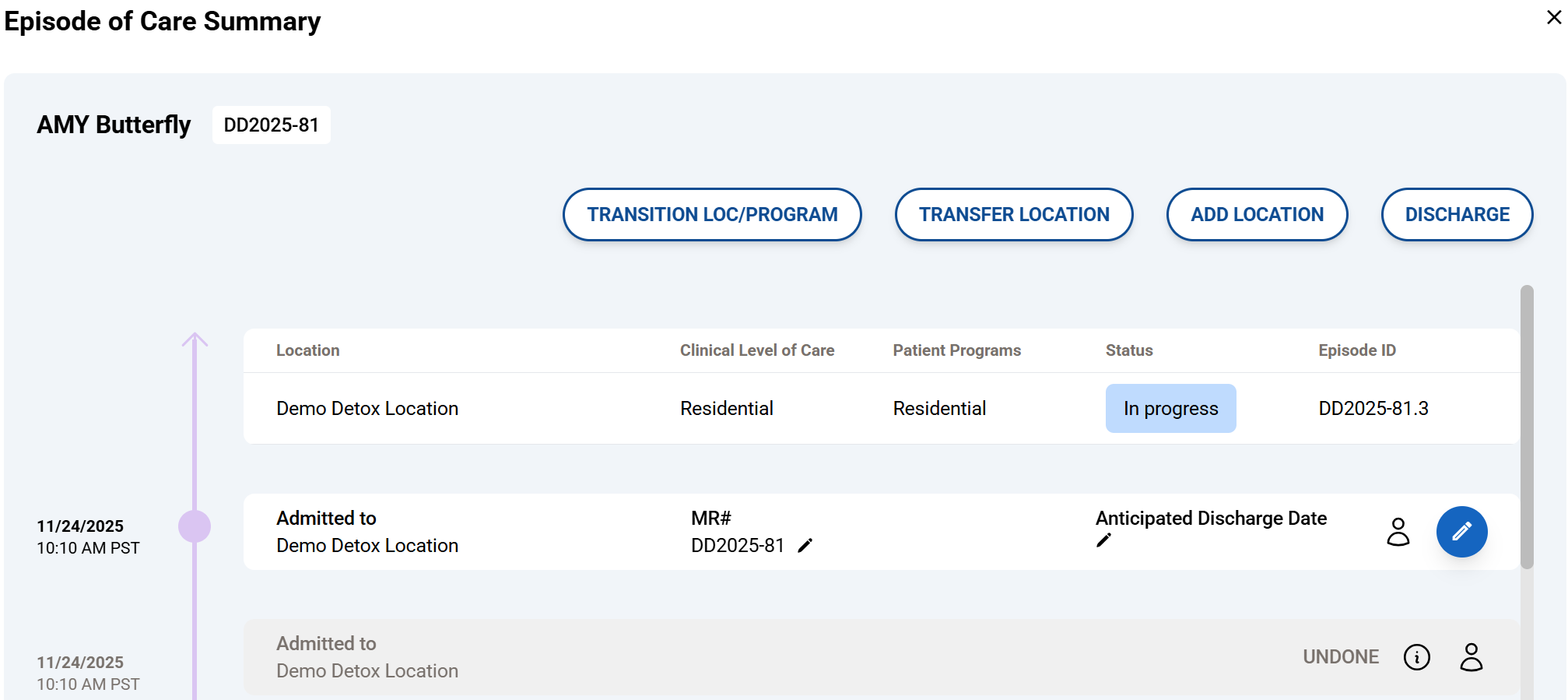The height and width of the screenshot is (700, 1568).
Task: Click person icon in the undone row
Action: (x=1471, y=657)
